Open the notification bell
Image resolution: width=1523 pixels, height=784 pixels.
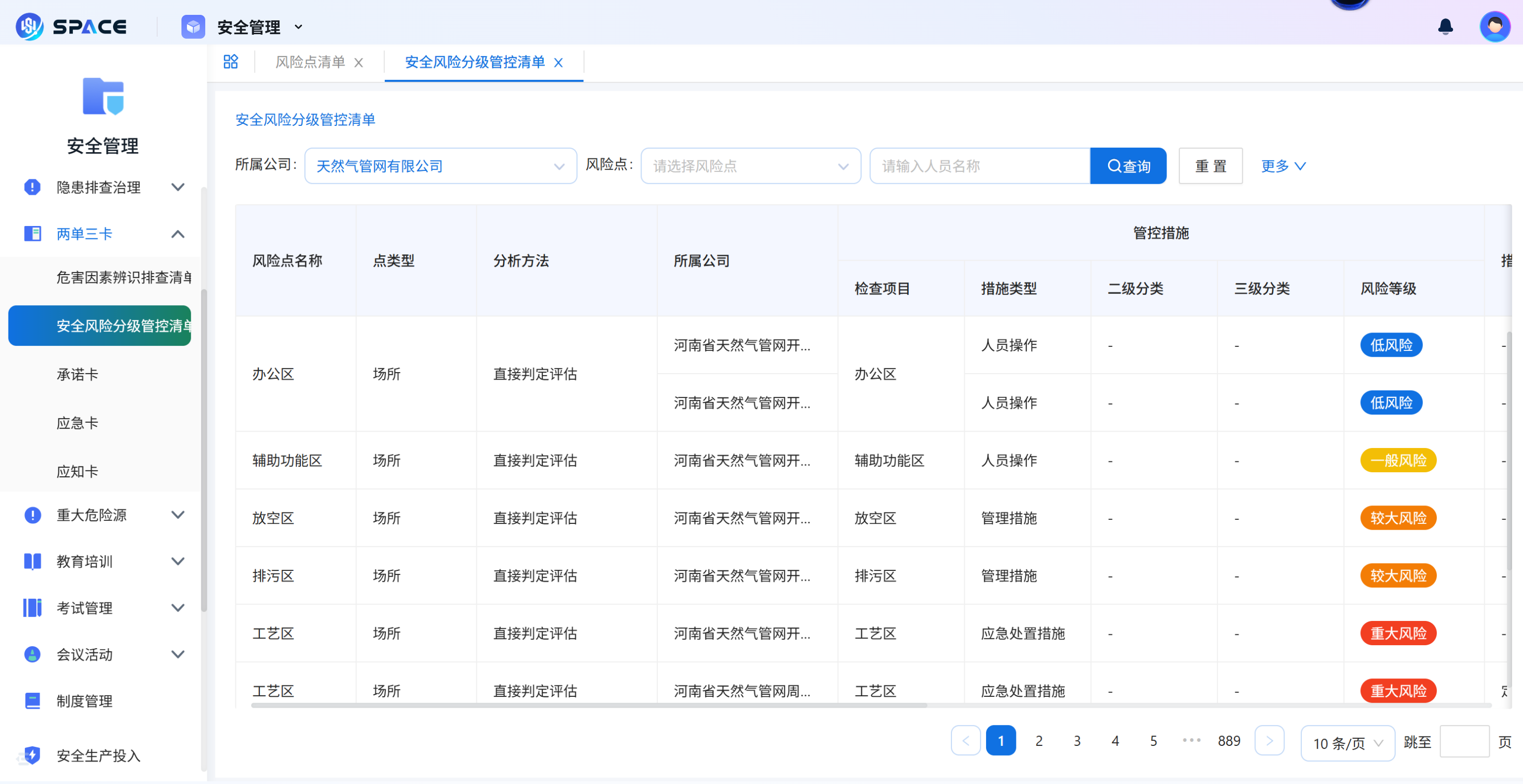click(x=1446, y=26)
